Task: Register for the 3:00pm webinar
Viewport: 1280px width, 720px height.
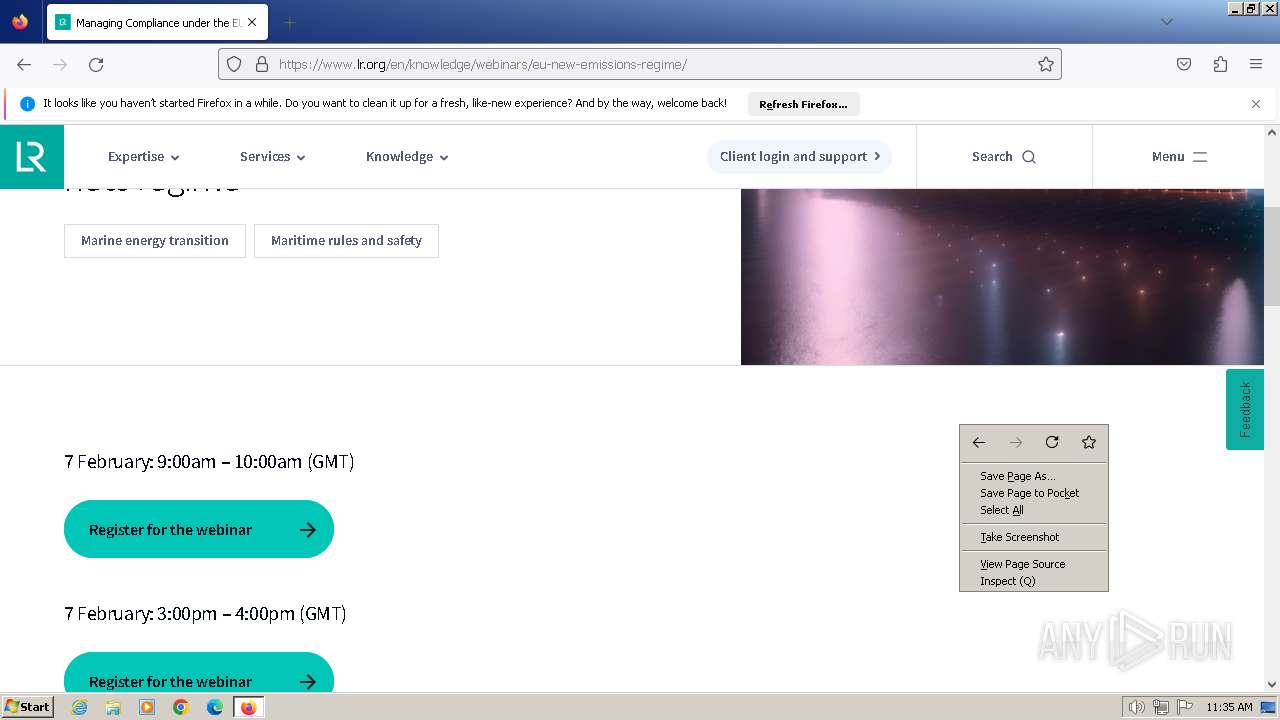Action: (x=199, y=672)
